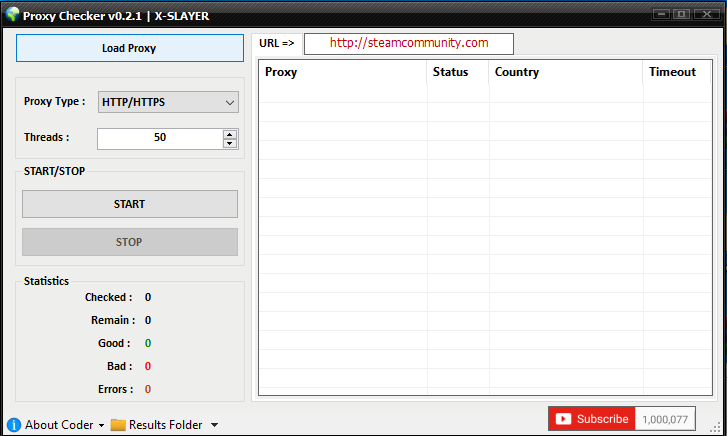Image resolution: width=727 pixels, height=436 pixels.
Task: Click the window resize grip
Action: (x=716, y=427)
